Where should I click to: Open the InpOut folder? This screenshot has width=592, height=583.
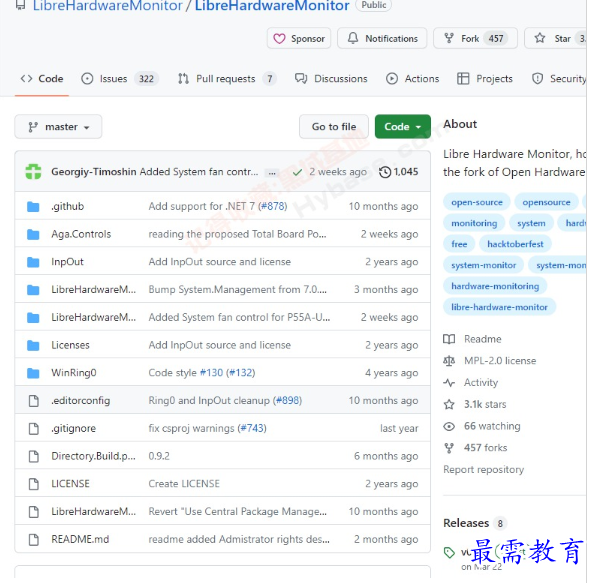click(x=67, y=262)
